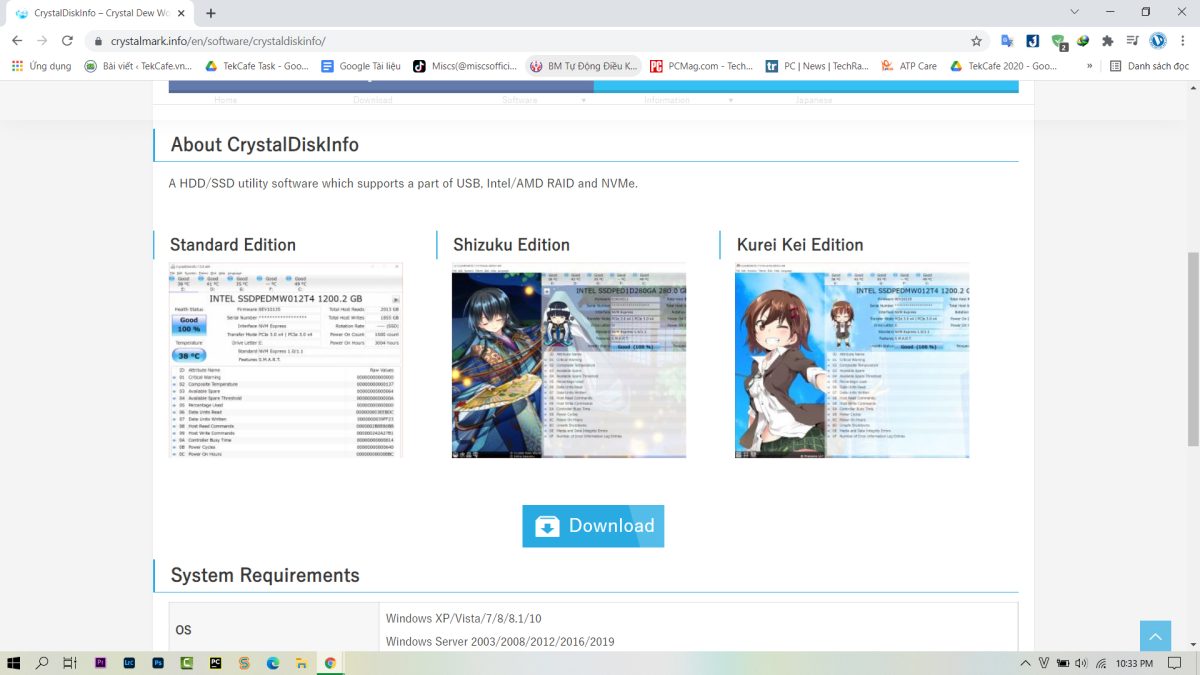Launch Microsoft Edge from taskbar
The width and height of the screenshot is (1200, 675).
(x=273, y=663)
